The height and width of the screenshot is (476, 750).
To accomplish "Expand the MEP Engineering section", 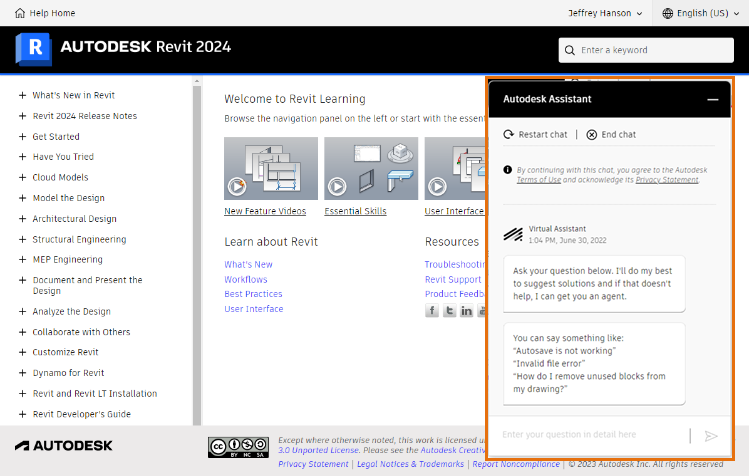I will (x=22, y=259).
